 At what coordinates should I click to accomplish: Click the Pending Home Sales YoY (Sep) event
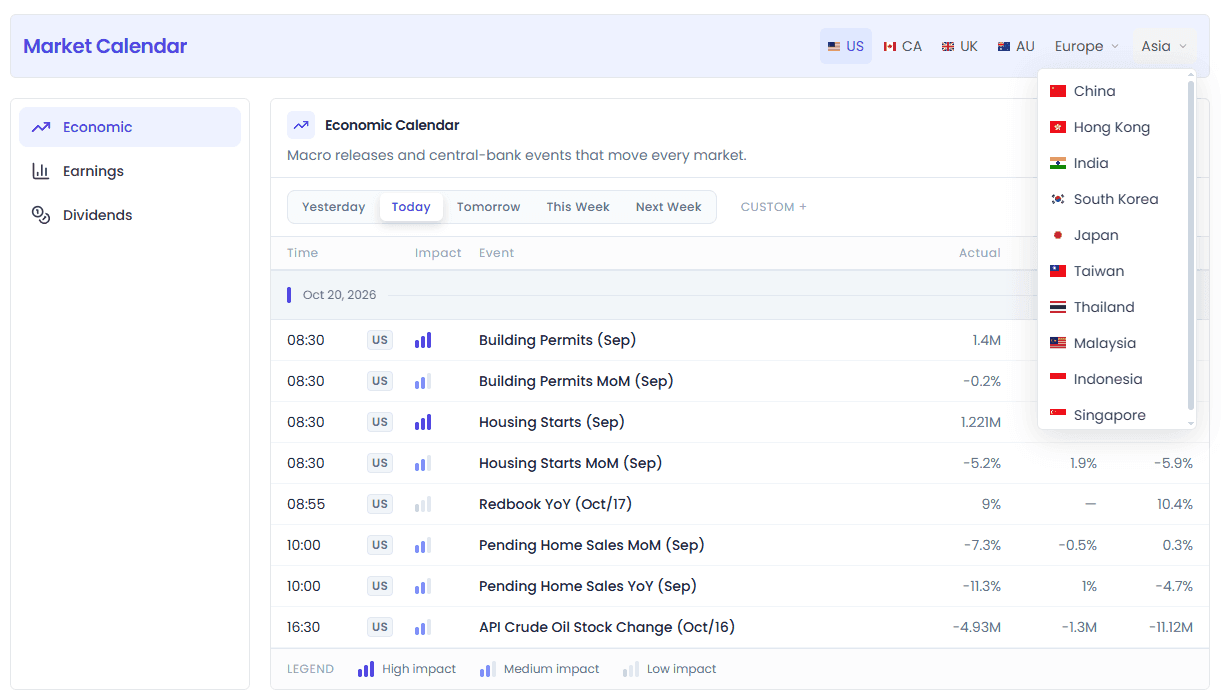[x=588, y=586]
